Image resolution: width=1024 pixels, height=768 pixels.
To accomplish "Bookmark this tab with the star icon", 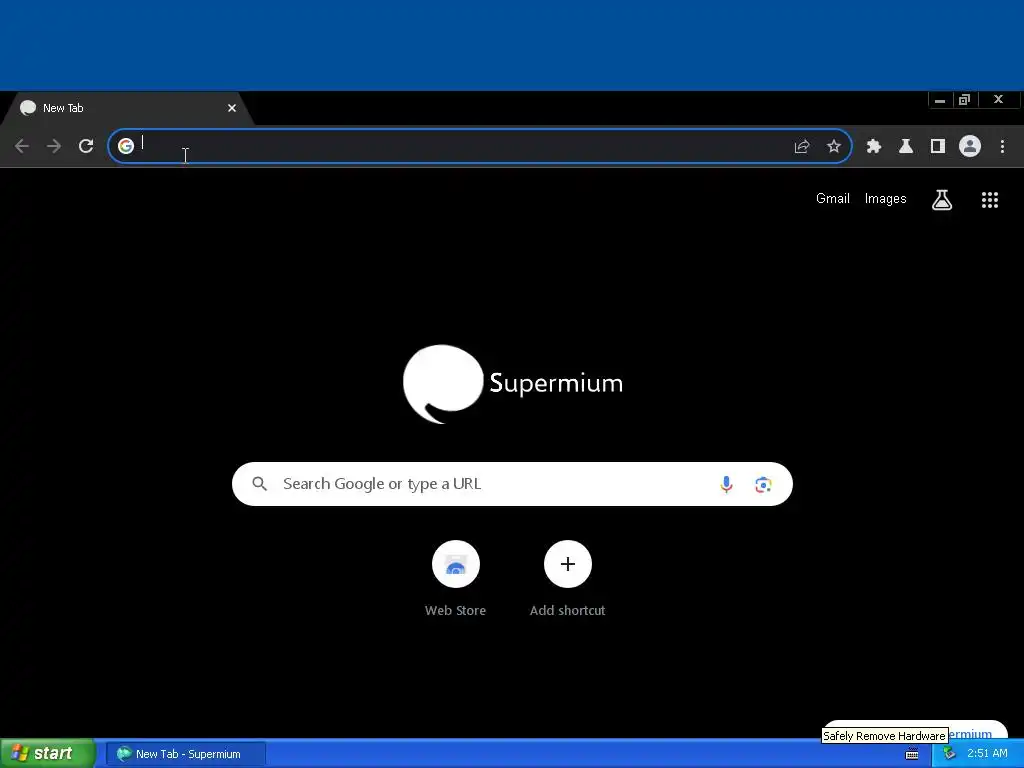I will click(x=834, y=146).
